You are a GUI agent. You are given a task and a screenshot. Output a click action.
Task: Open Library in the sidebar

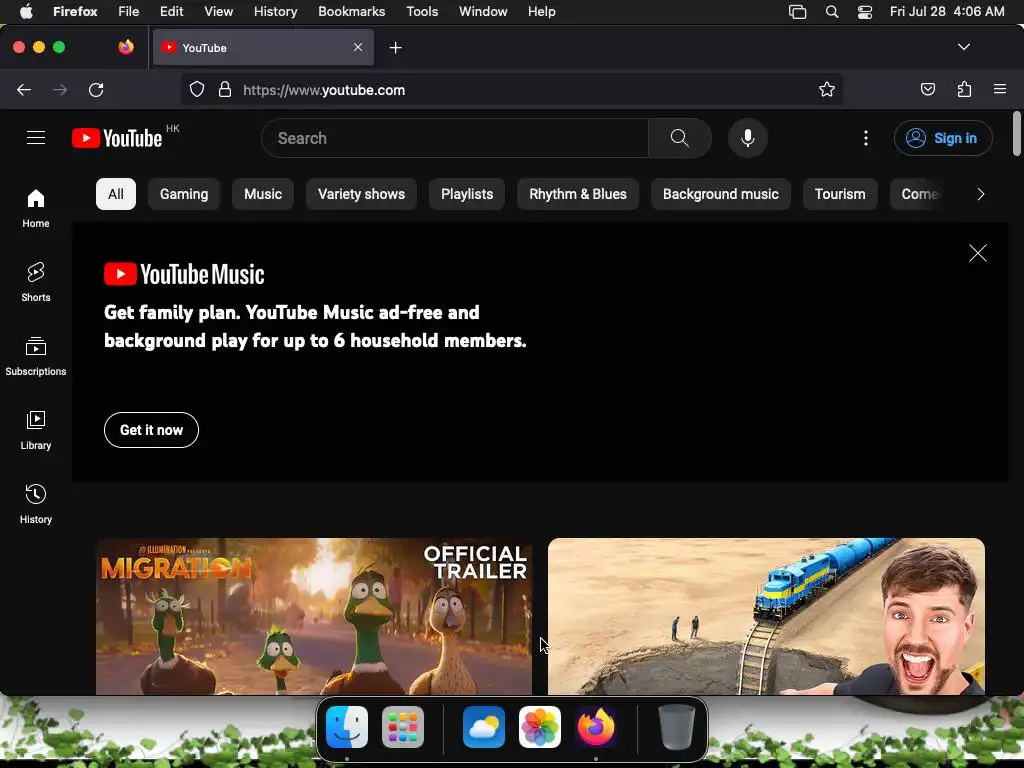(36, 430)
